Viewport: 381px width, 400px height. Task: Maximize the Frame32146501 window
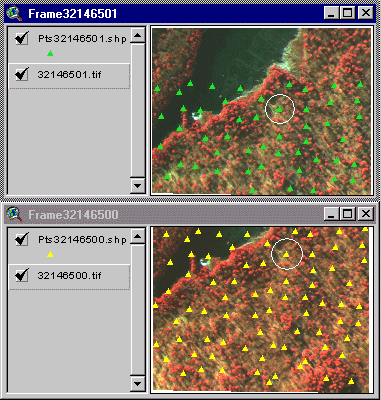pyautogui.click(x=348, y=13)
